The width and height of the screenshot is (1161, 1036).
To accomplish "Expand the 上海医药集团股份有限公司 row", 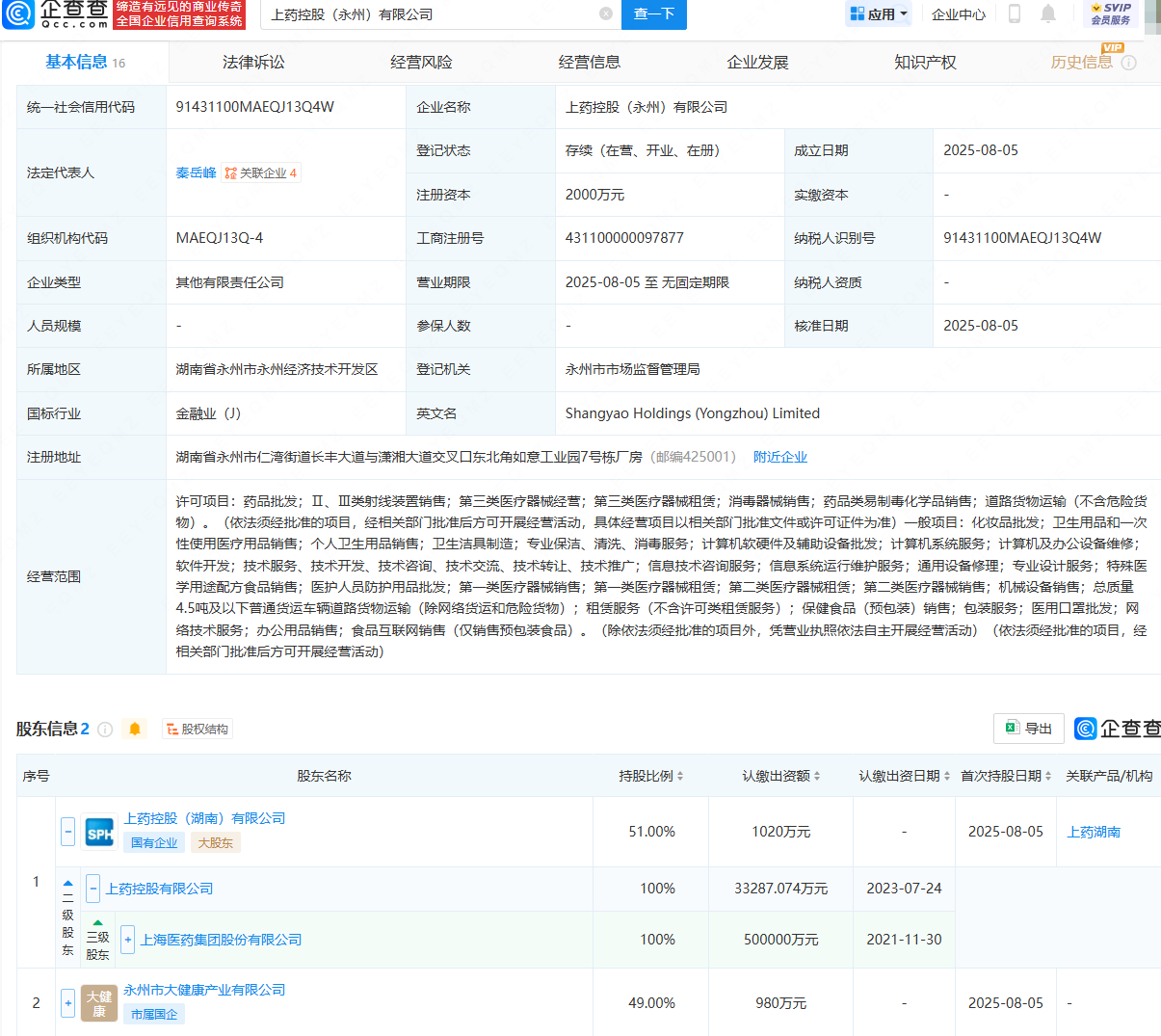I will click(x=127, y=940).
